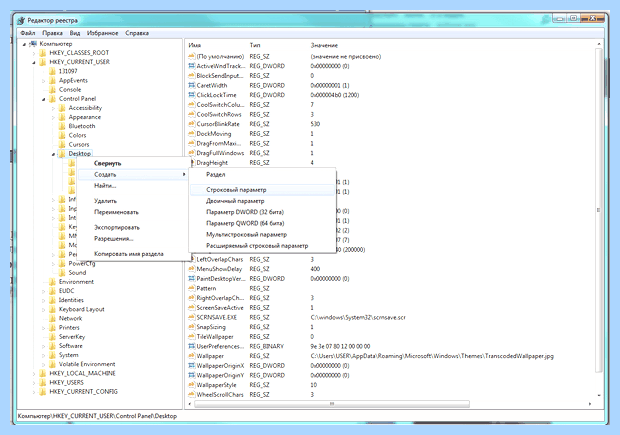Open the Файл menu
620x435 pixels.
point(28,33)
